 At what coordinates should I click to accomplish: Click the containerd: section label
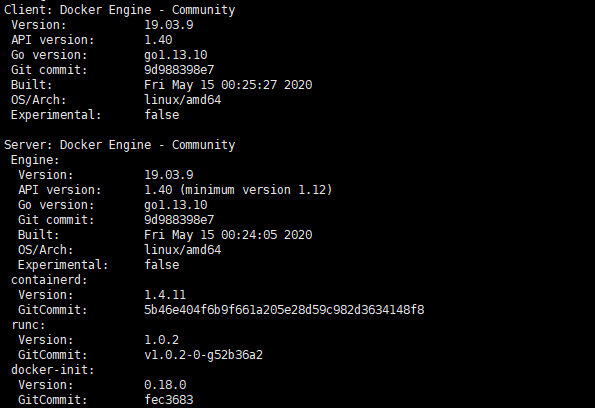coord(49,280)
